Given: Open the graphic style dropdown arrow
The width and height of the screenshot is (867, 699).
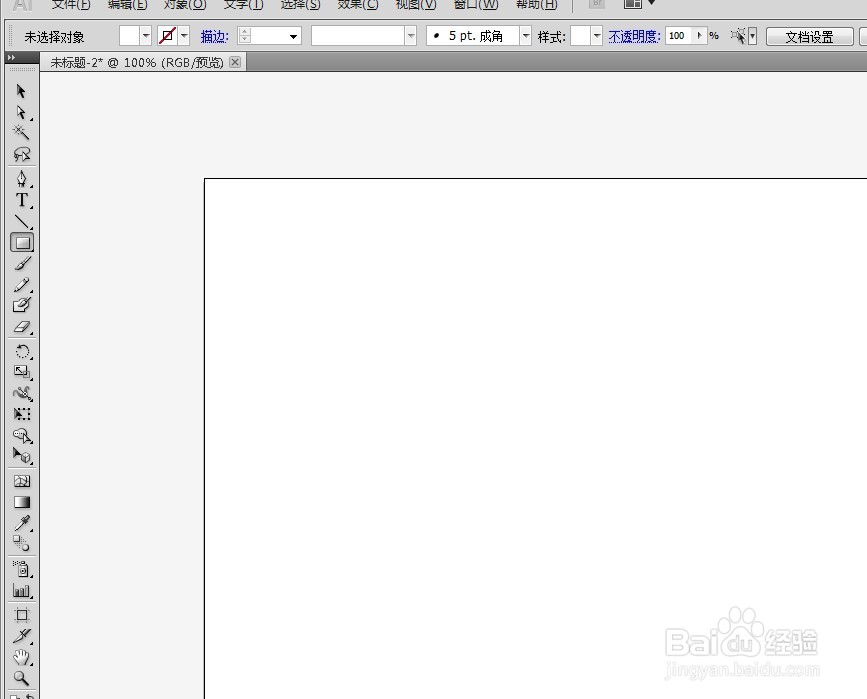Looking at the screenshot, I should (x=597, y=36).
